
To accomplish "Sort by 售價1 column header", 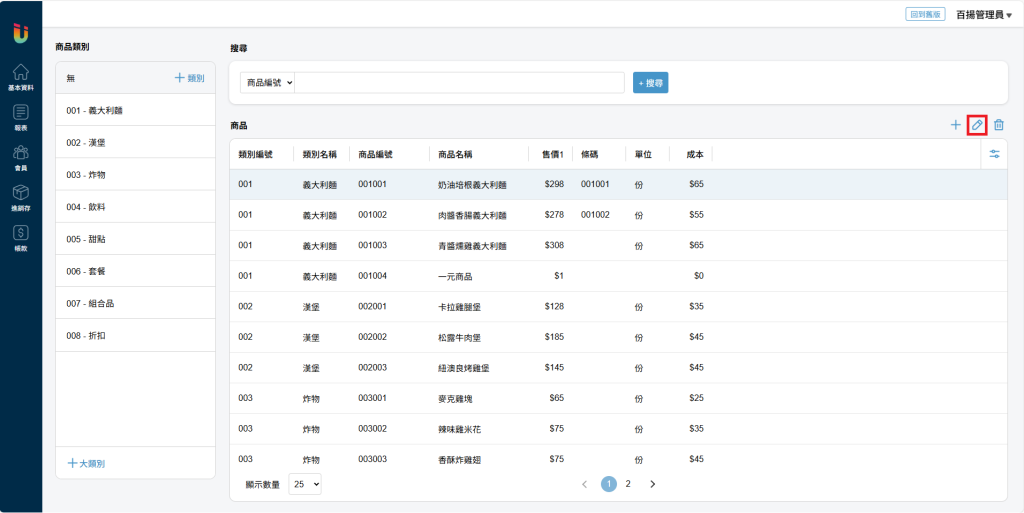I will point(552,155).
